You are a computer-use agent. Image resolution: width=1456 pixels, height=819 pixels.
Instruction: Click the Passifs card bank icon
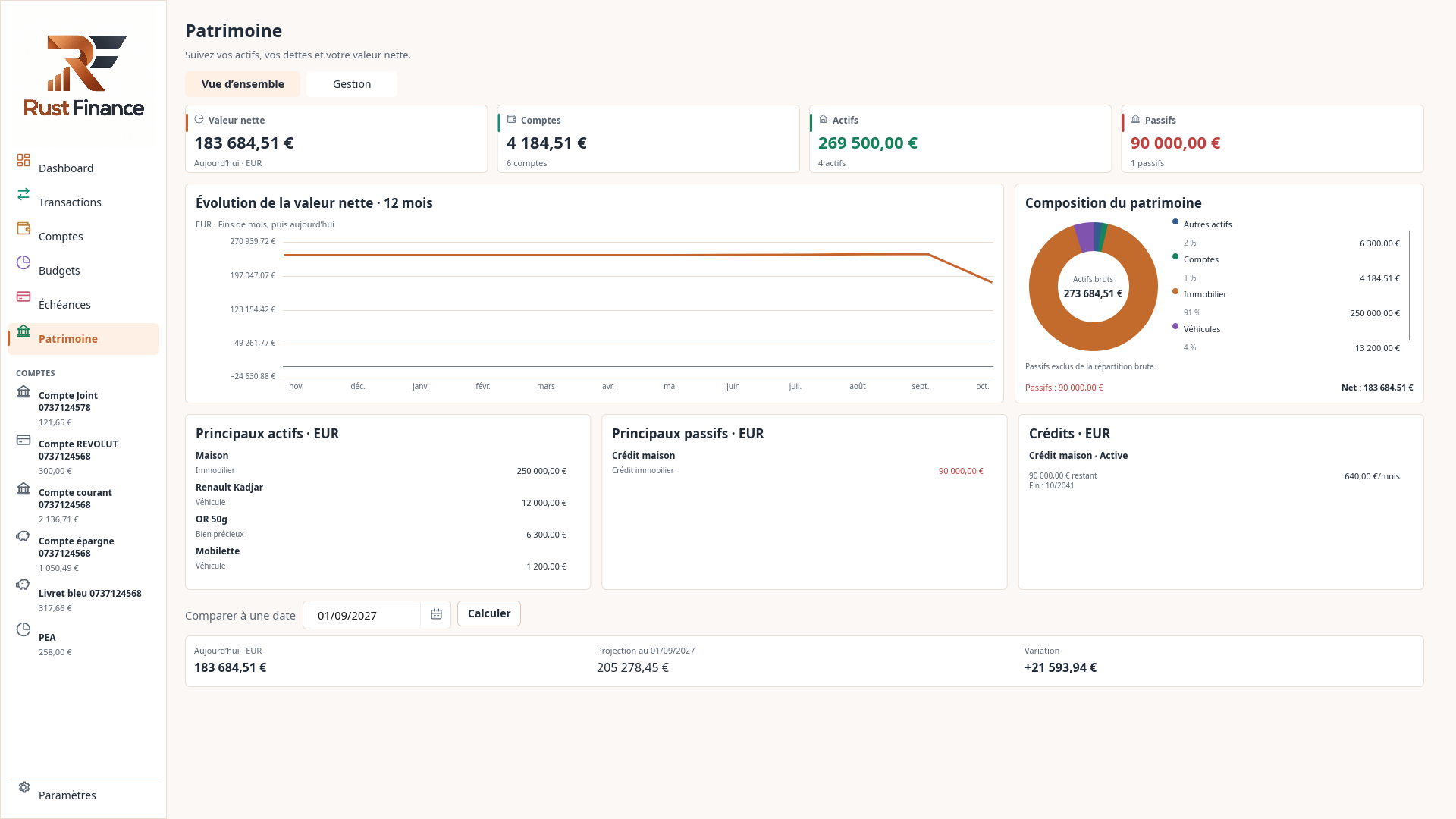[x=1135, y=119]
